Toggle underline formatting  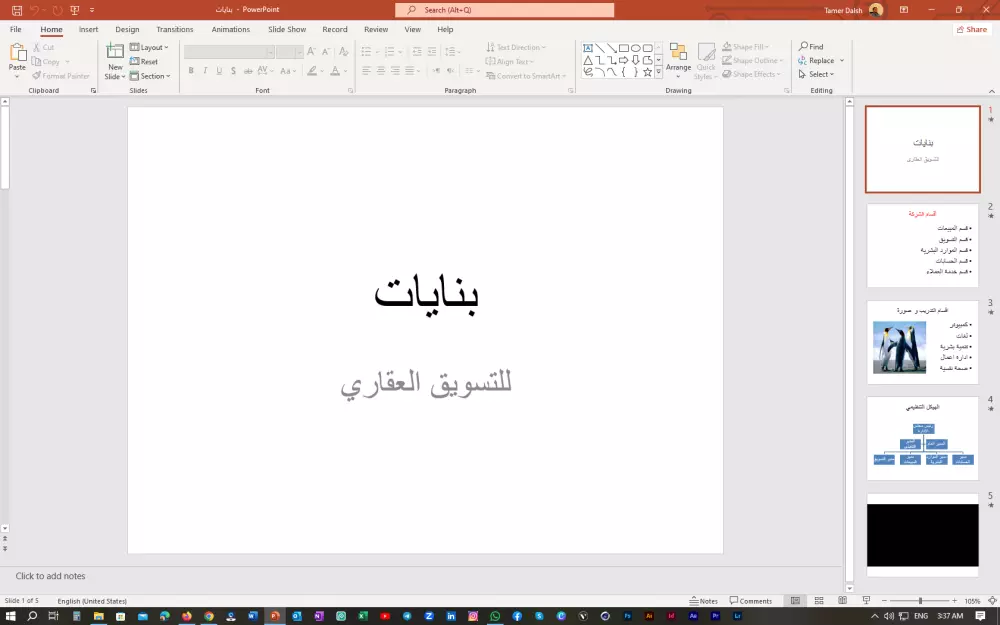(218, 71)
